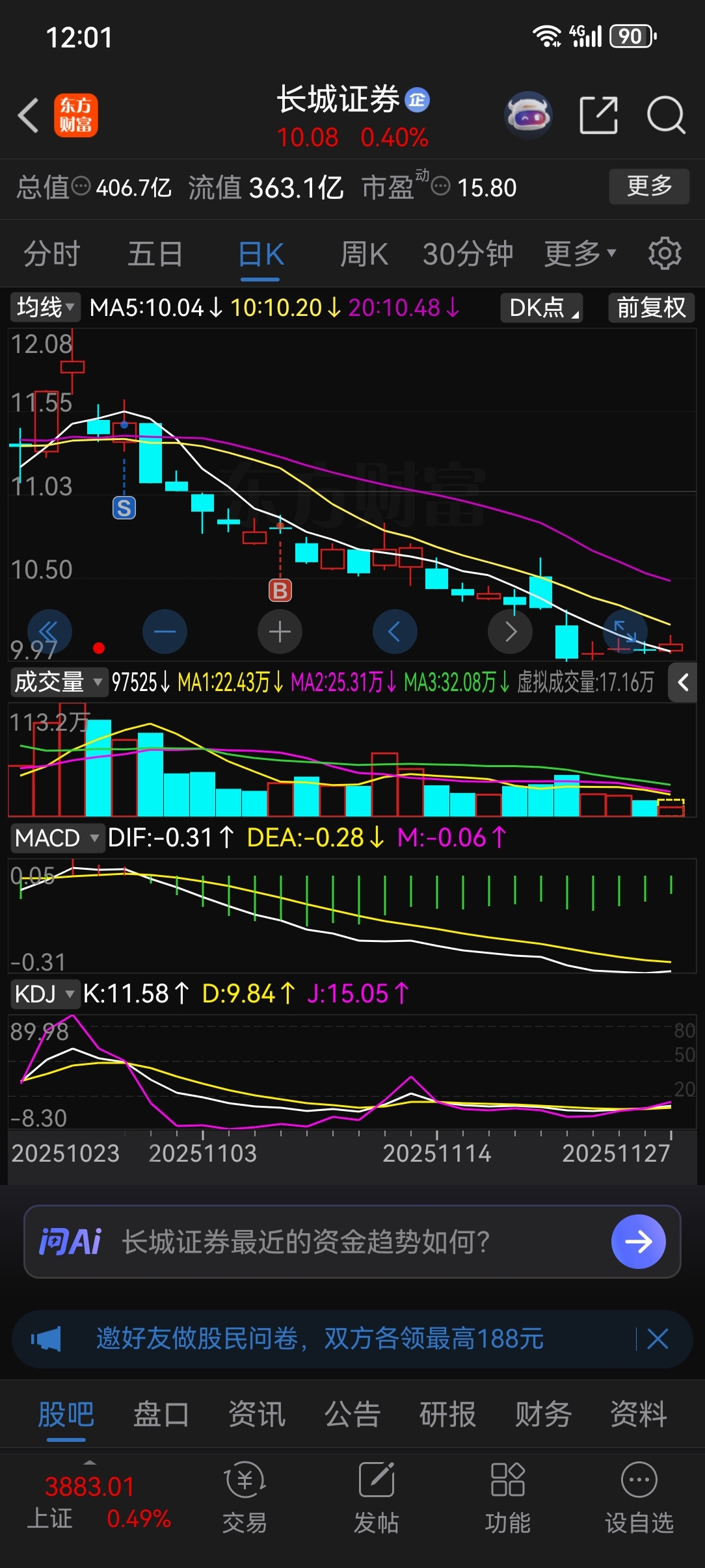The image size is (705, 1568).
Task: Move chart left with single arrow button
Action: click(x=395, y=631)
